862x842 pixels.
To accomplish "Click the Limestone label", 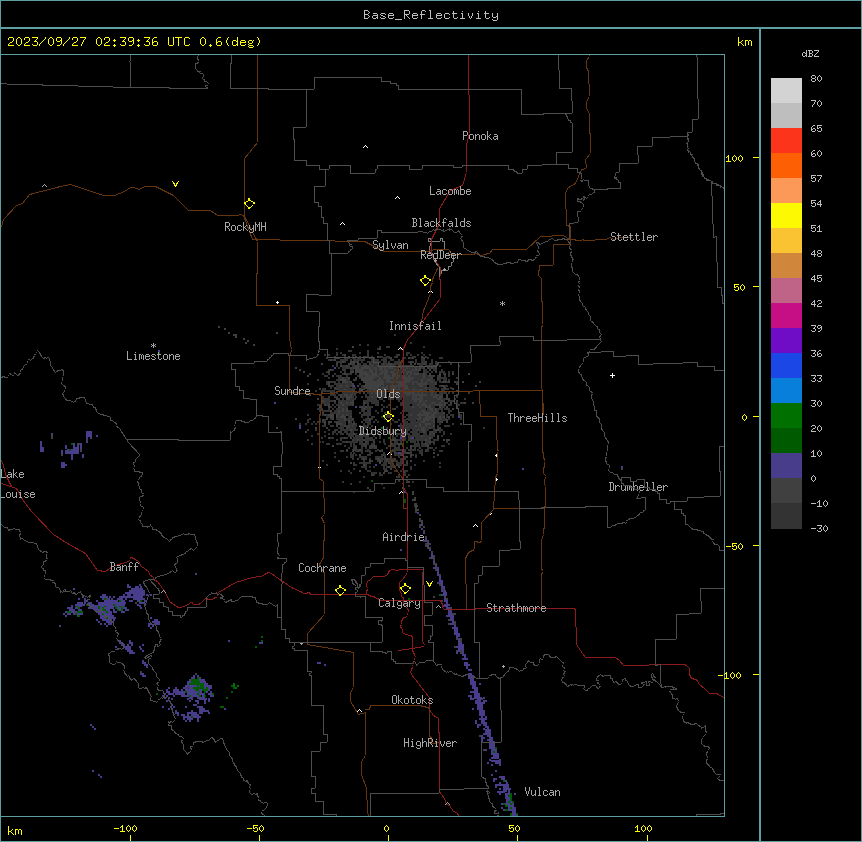I will point(153,356).
